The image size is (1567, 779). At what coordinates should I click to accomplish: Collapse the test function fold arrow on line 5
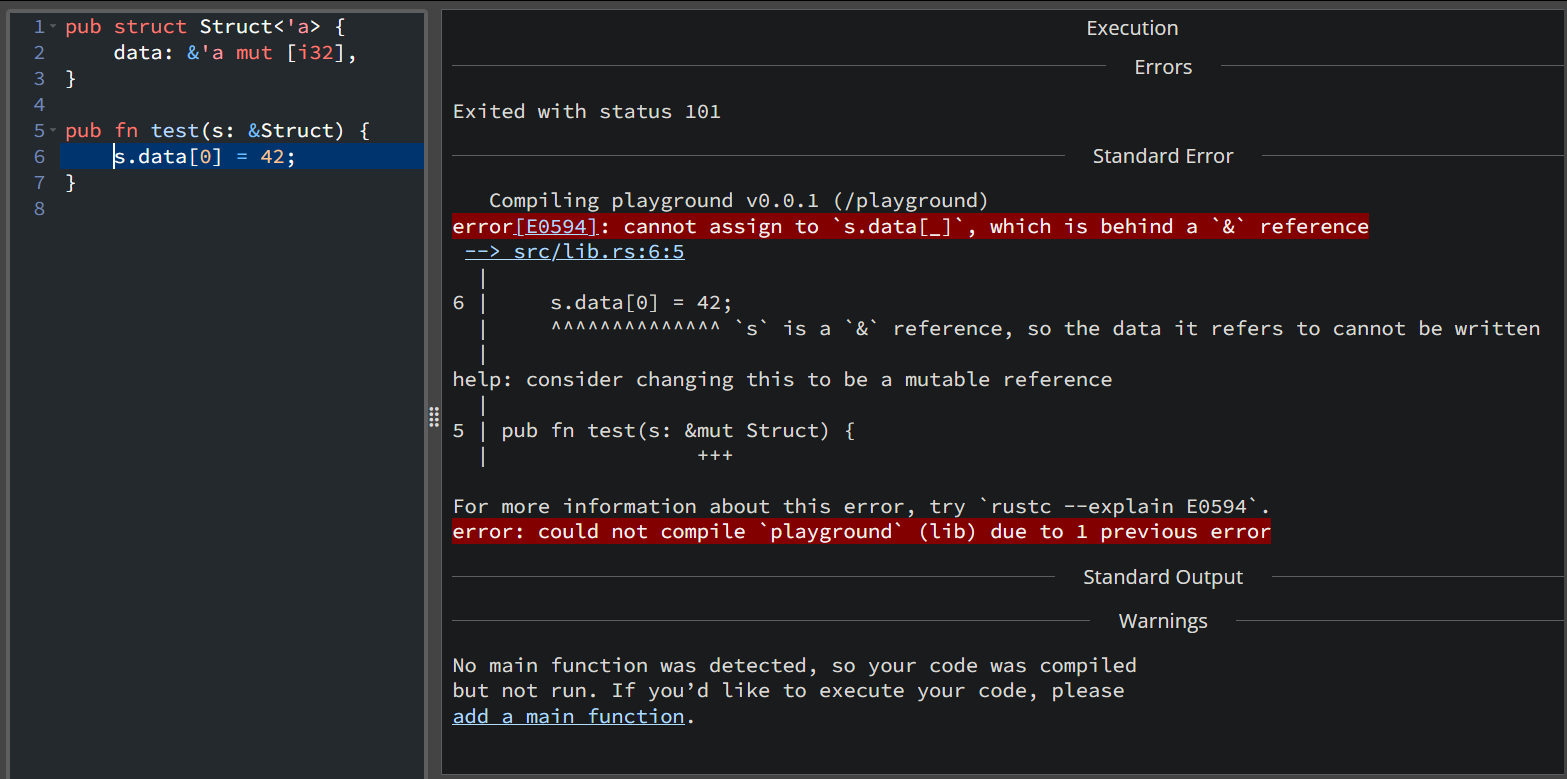pyautogui.click(x=53, y=131)
